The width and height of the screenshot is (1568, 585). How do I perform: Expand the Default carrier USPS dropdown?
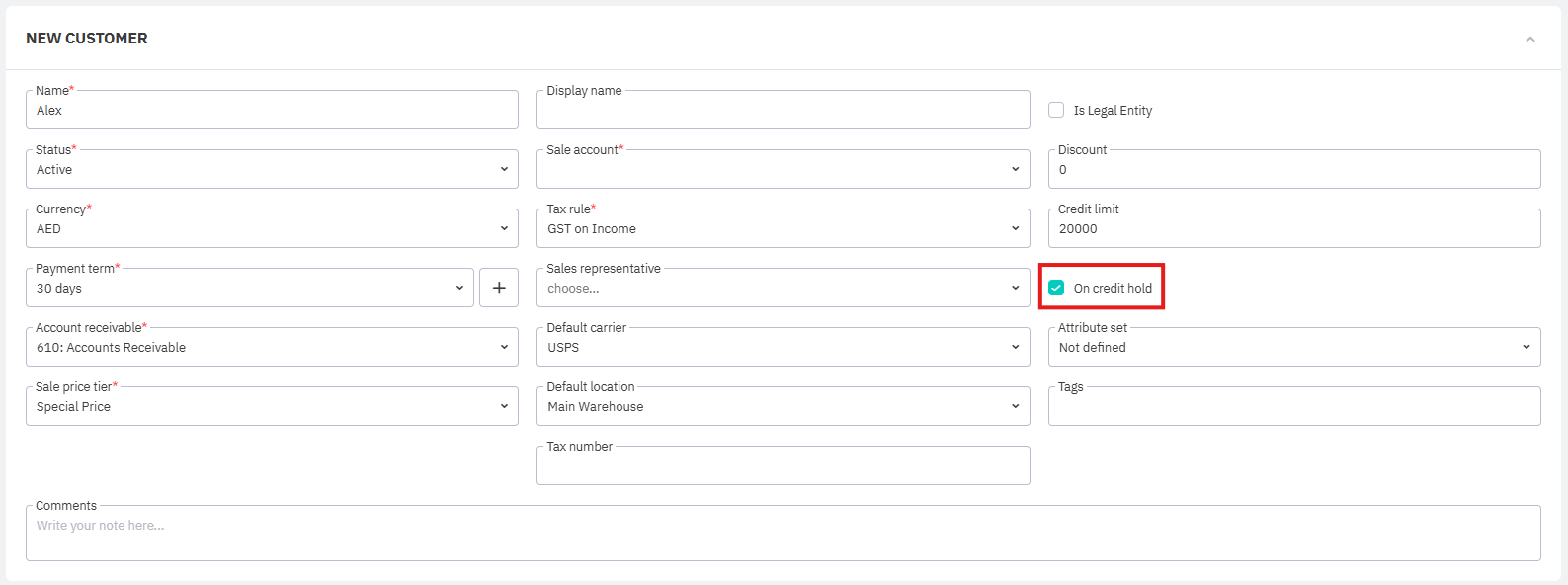pos(783,347)
